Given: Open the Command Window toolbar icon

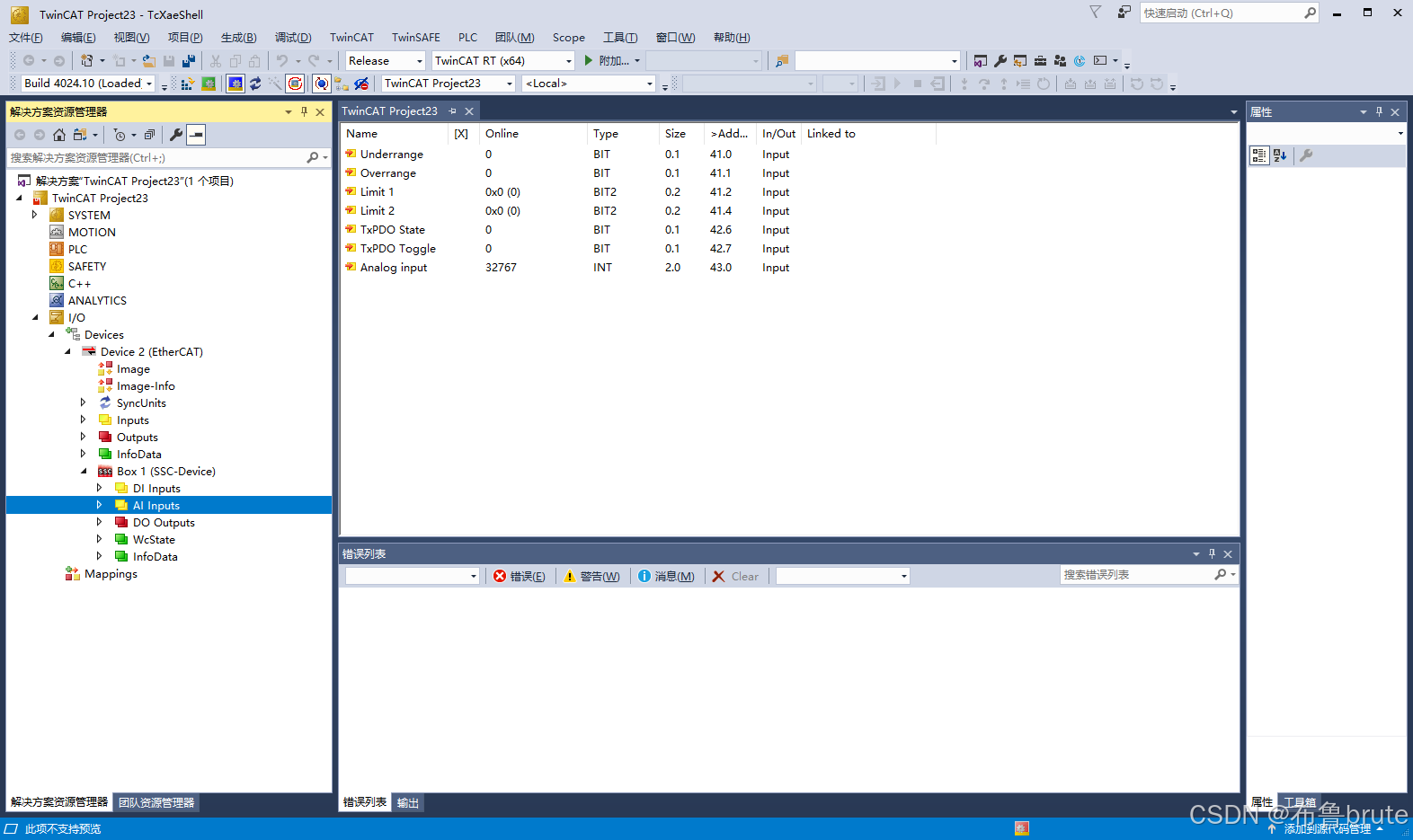Looking at the screenshot, I should click(x=1100, y=61).
